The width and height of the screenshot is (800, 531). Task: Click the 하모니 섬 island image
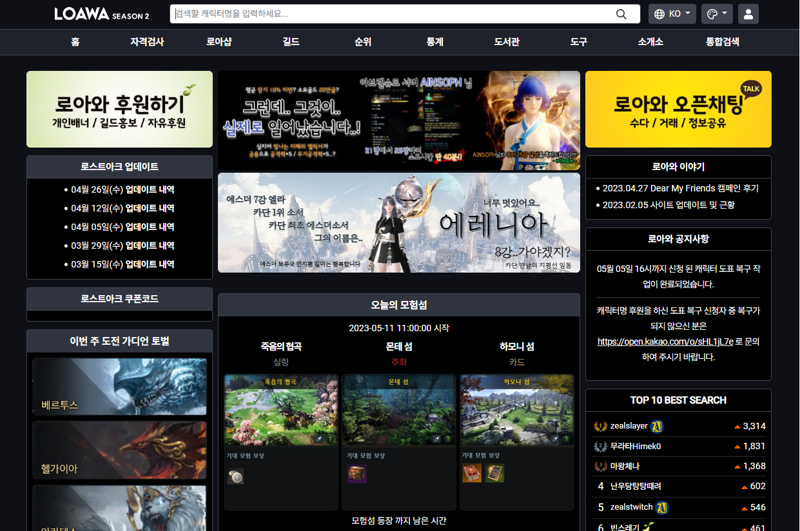(x=517, y=411)
